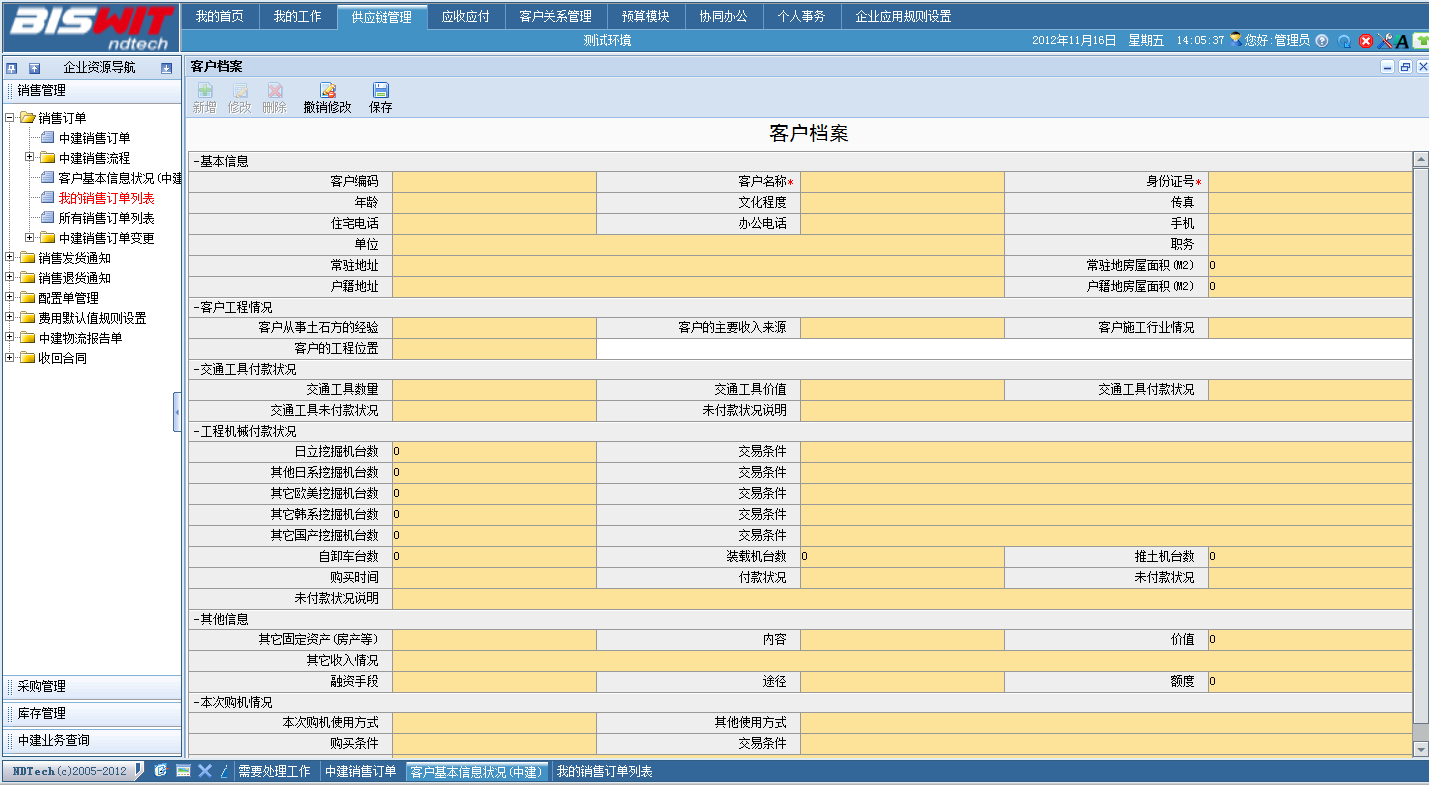Open the 协同办公 tab

click(x=723, y=16)
